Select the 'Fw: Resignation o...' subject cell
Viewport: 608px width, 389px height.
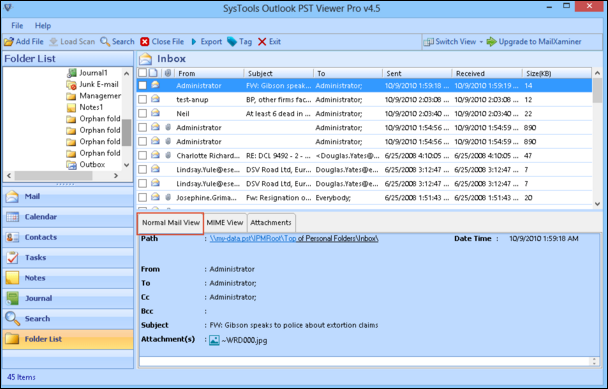pyautogui.click(x=278, y=198)
